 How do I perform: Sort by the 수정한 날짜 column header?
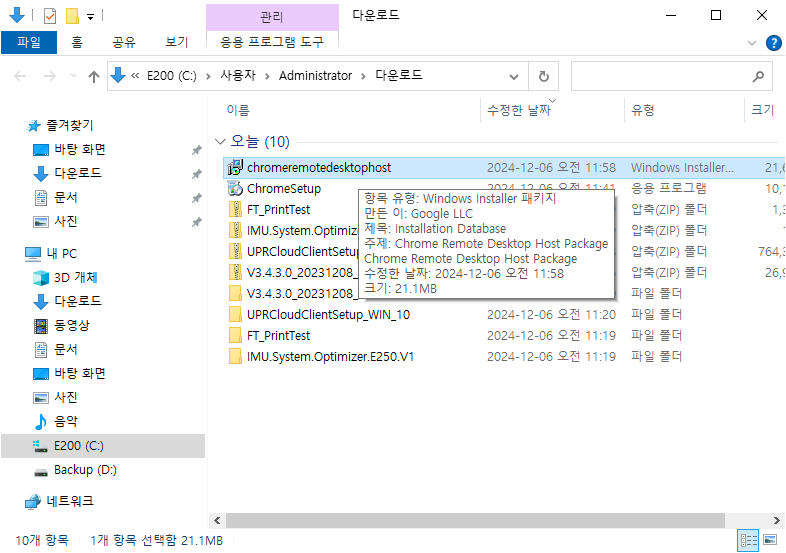click(x=519, y=110)
